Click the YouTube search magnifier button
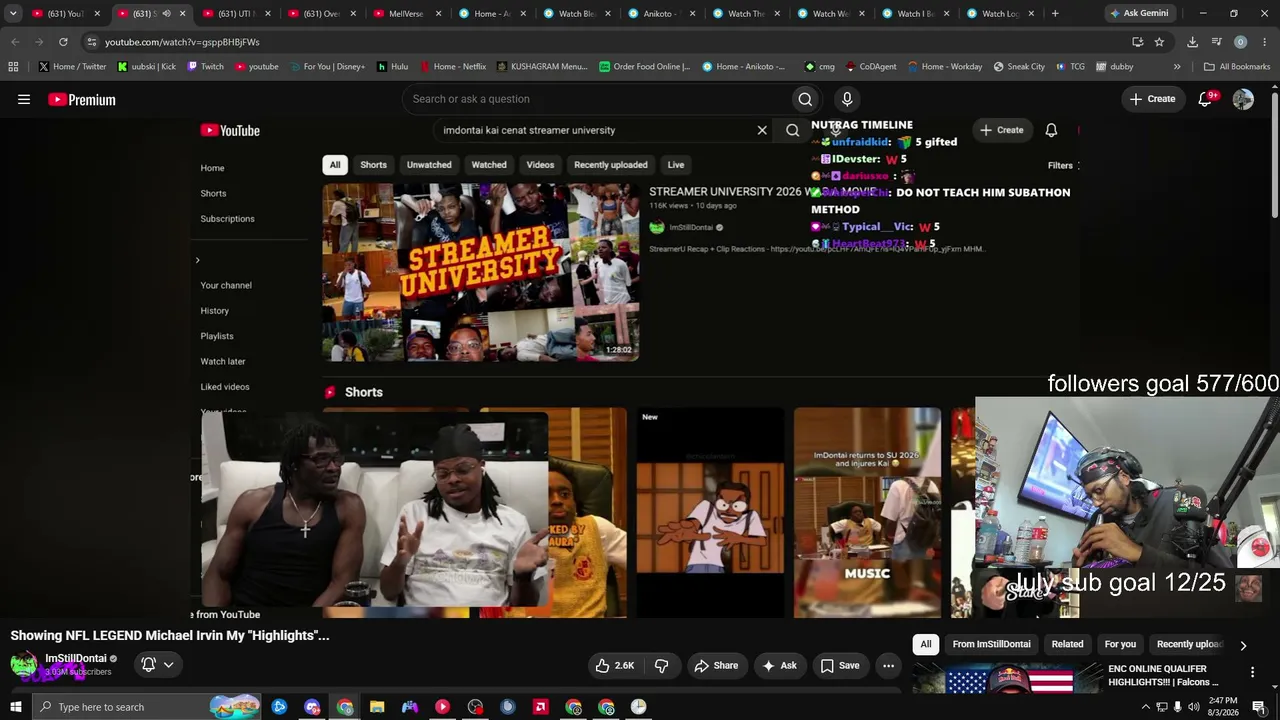The width and height of the screenshot is (1280, 720). coord(805,99)
